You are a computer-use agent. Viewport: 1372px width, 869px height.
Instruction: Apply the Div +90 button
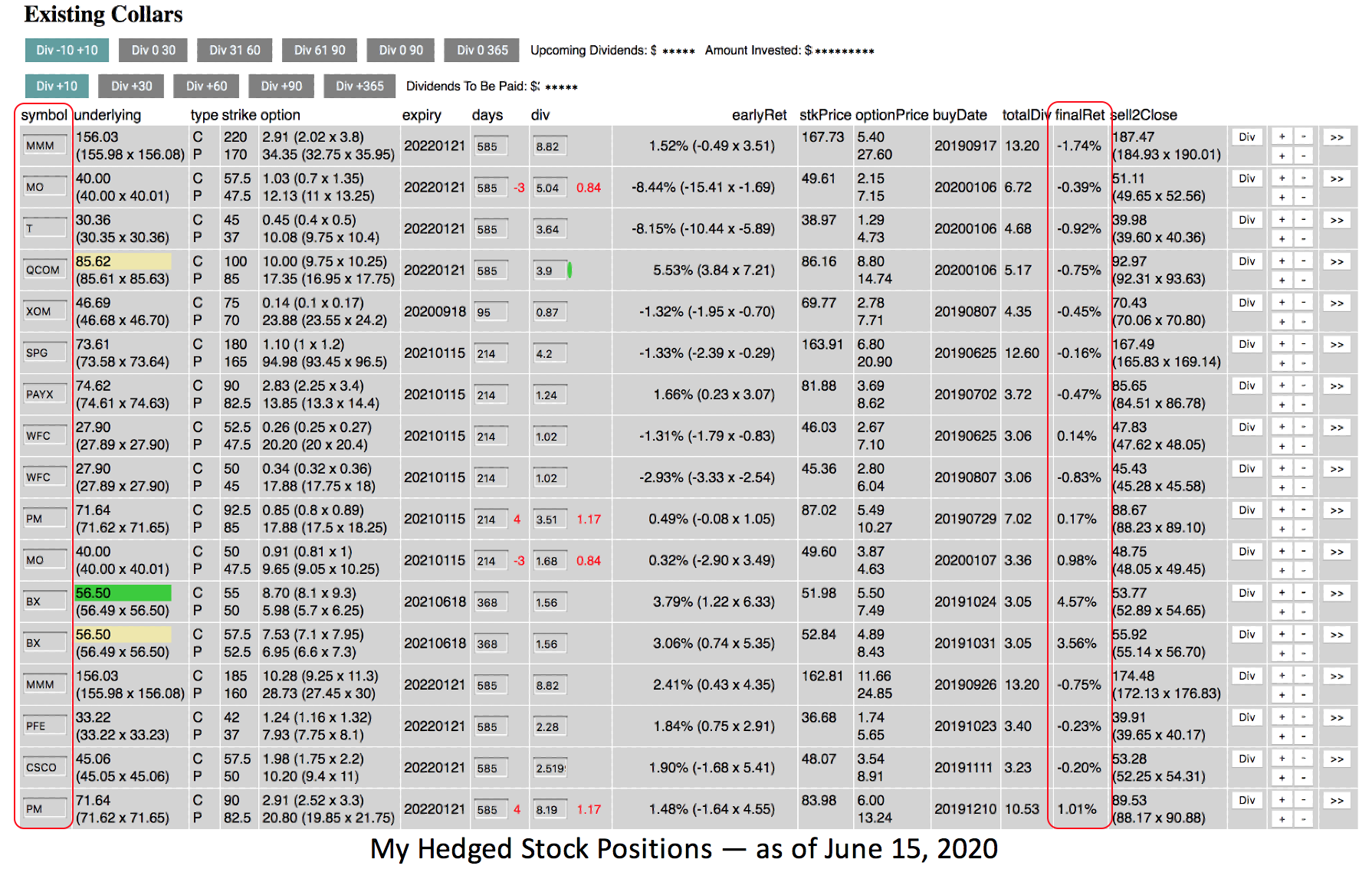pyautogui.click(x=281, y=86)
